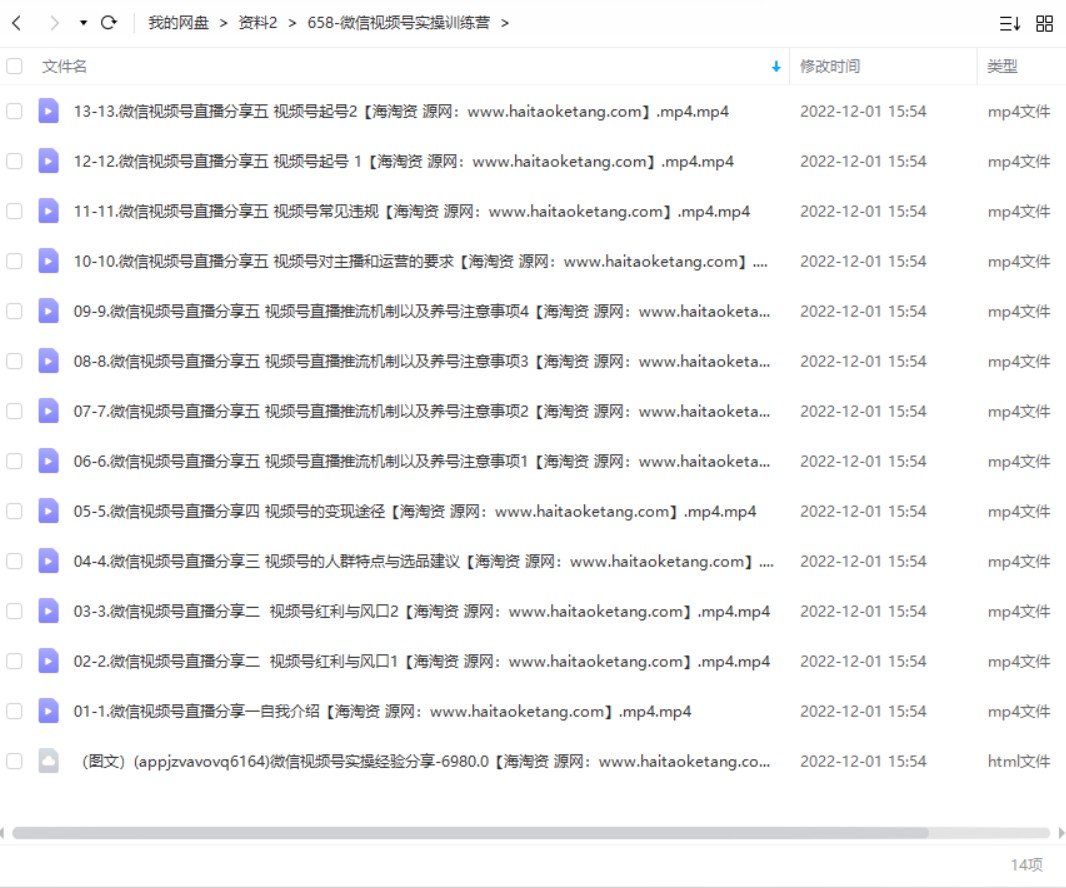This screenshot has width=1066, height=888.
Task: Check the box for 05-5 视频号的变现途径
Action: point(14,511)
